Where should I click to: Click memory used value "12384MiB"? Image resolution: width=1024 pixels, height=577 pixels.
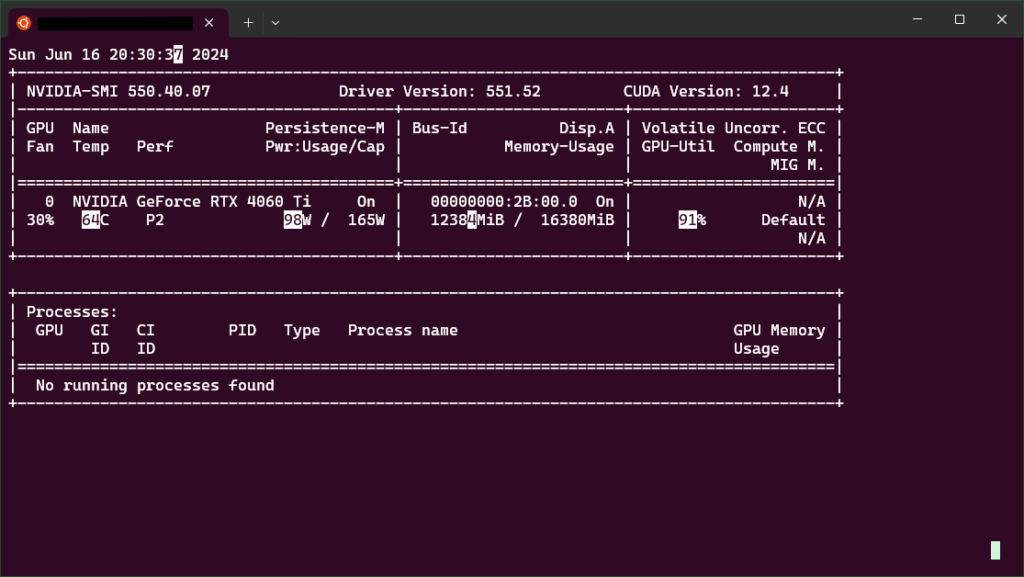[468, 220]
